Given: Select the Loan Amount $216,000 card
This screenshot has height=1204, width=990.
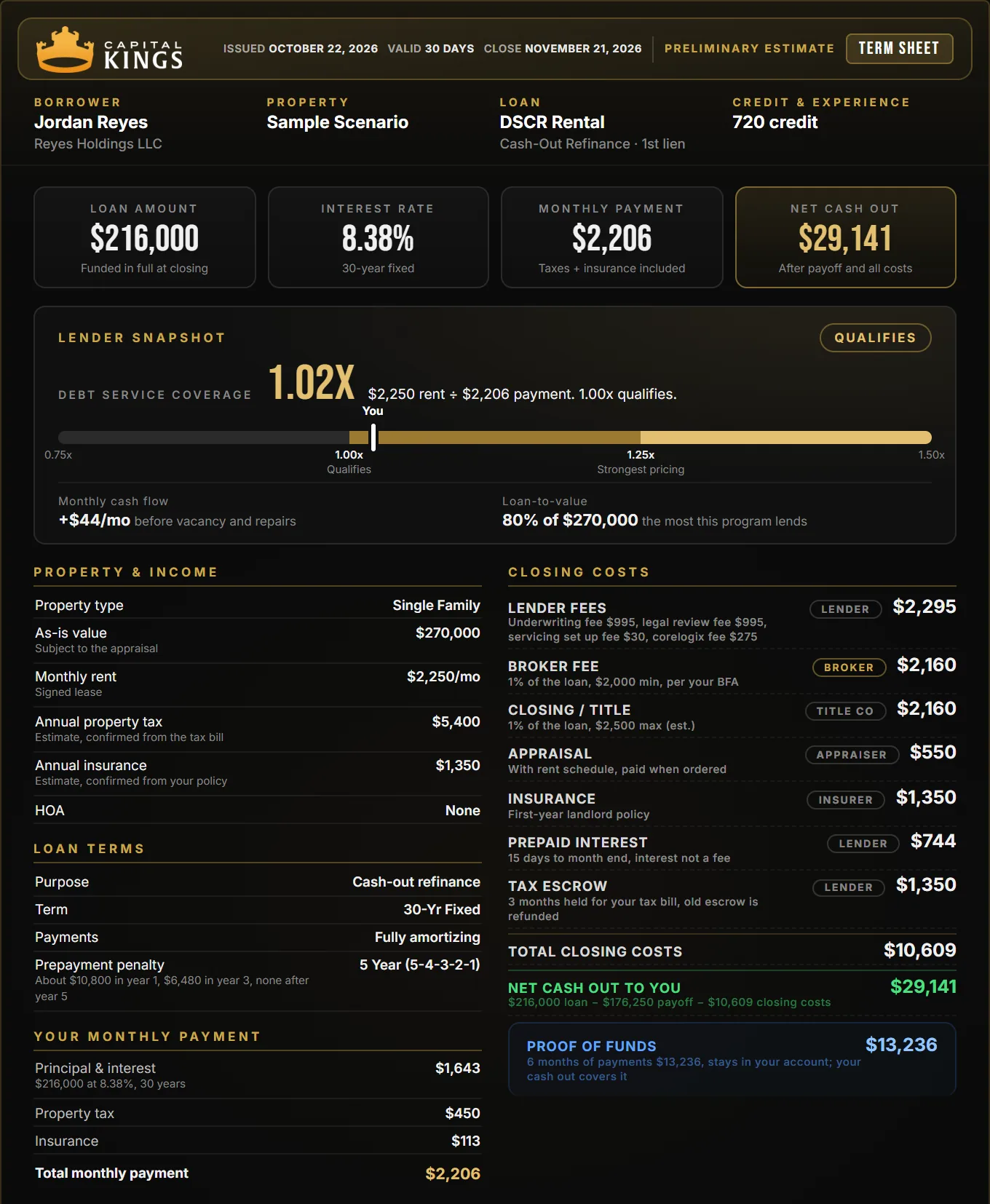Looking at the screenshot, I should [145, 237].
